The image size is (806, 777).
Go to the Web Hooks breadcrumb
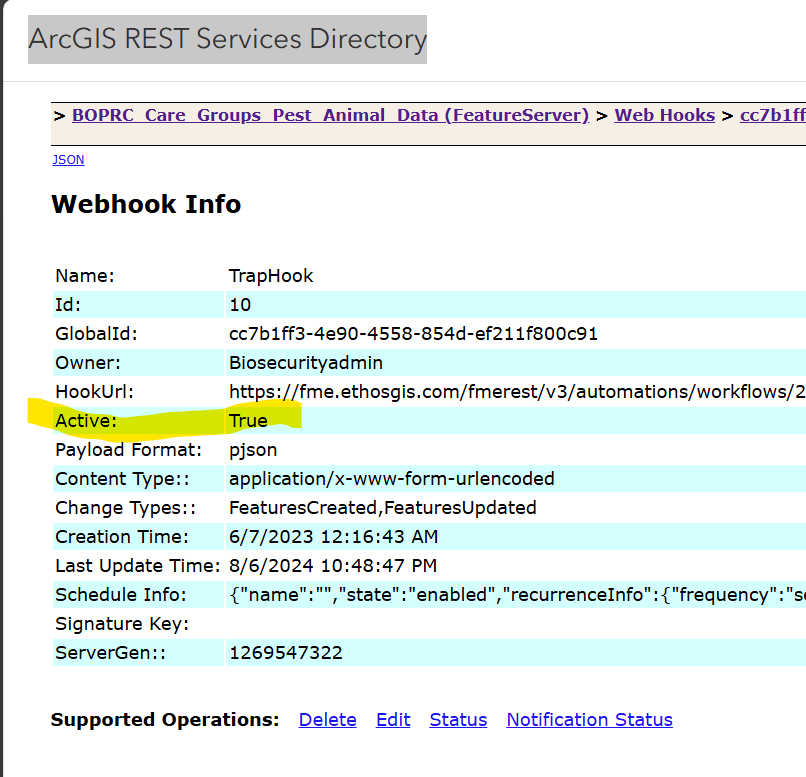click(x=664, y=115)
